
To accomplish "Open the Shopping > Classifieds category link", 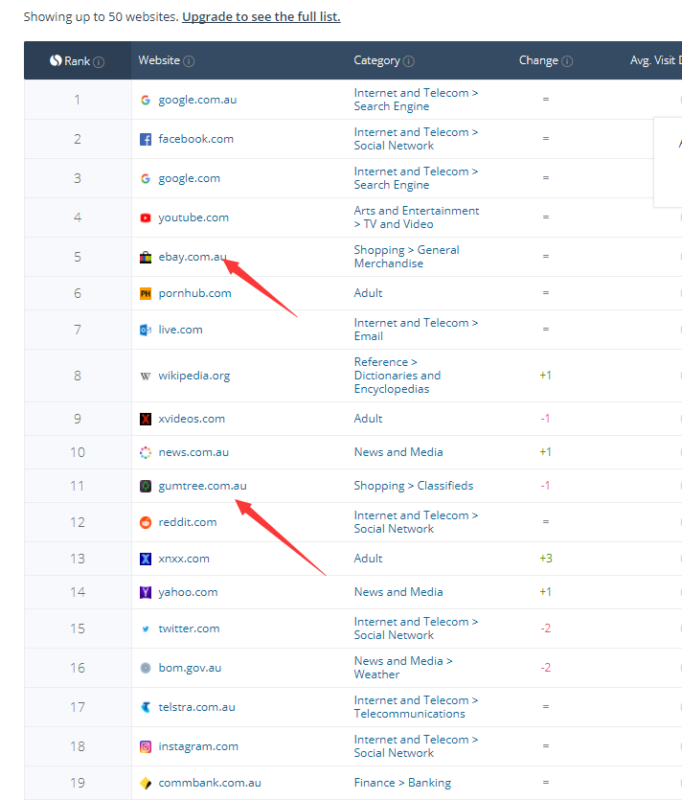I will point(413,486).
